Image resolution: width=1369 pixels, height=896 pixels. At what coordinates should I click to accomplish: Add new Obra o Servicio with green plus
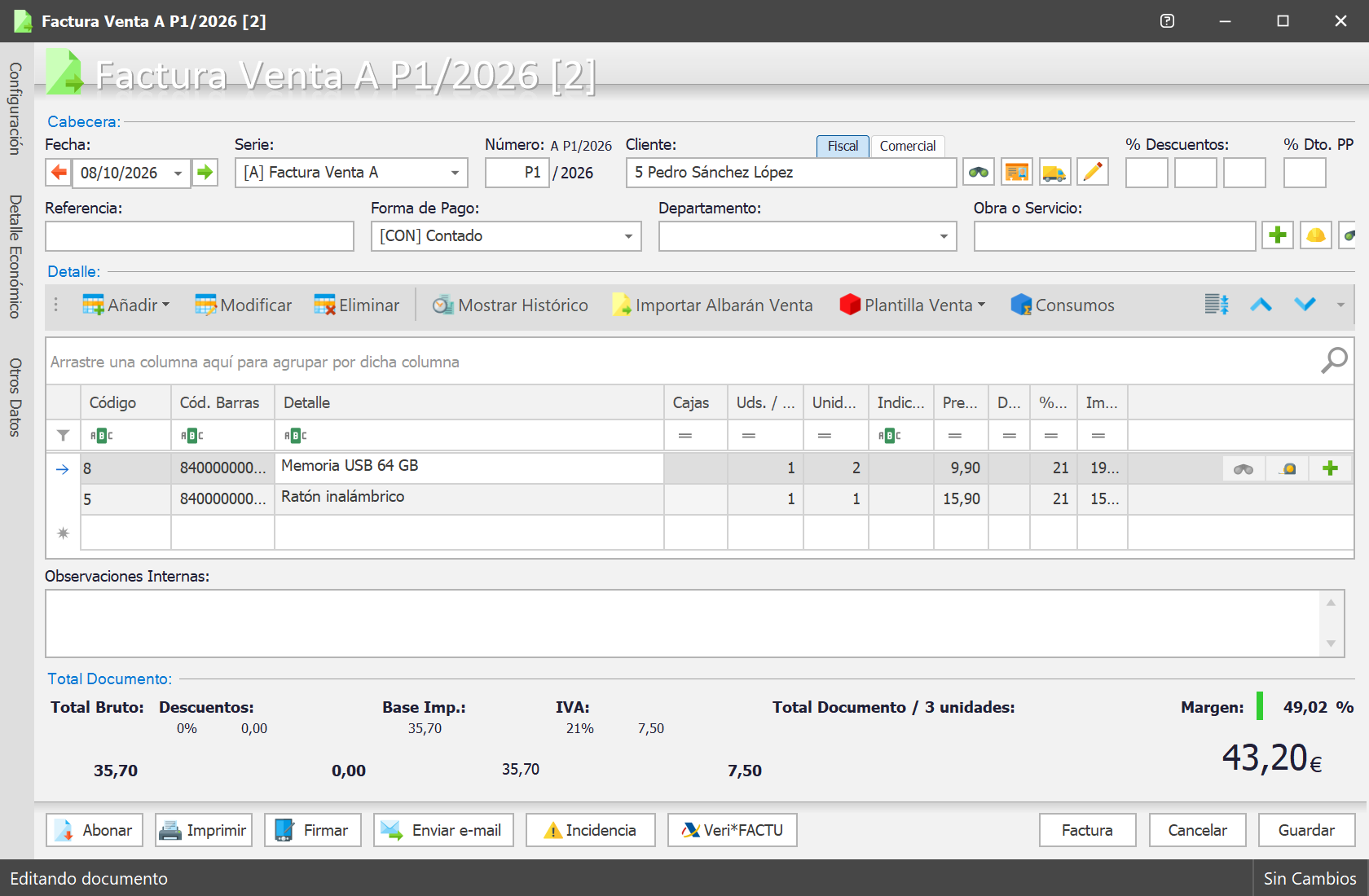tap(1278, 235)
